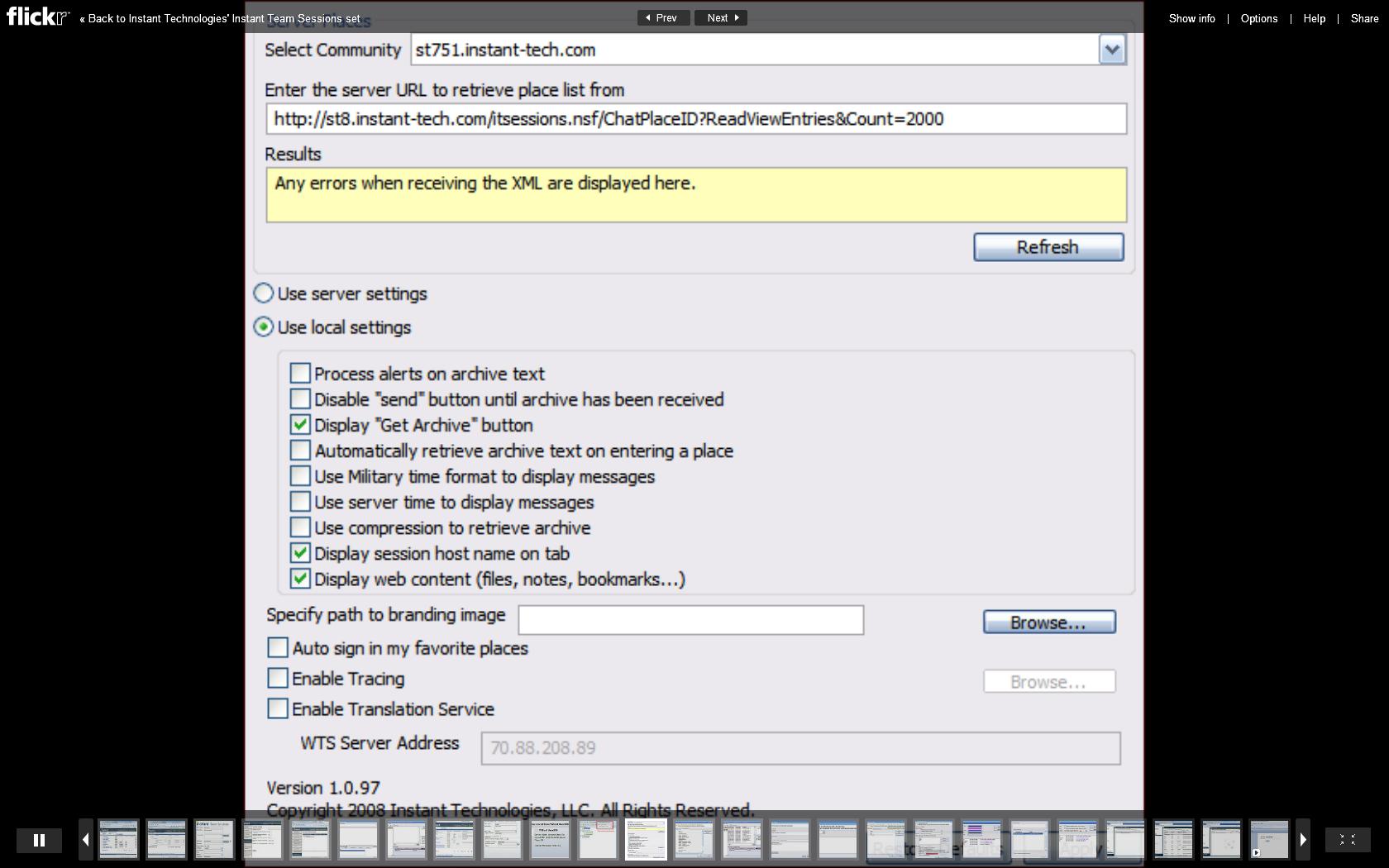
Task: Open the Help link
Action: click(1314, 18)
